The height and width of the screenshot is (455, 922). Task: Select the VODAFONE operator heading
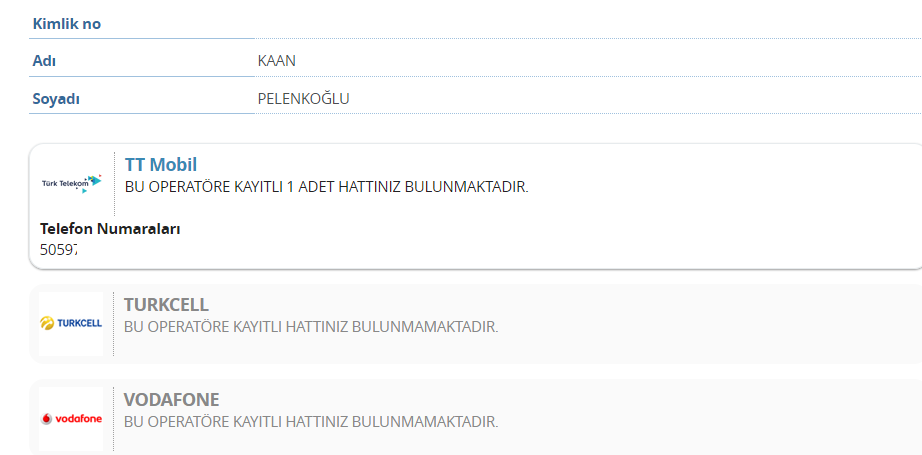(171, 400)
